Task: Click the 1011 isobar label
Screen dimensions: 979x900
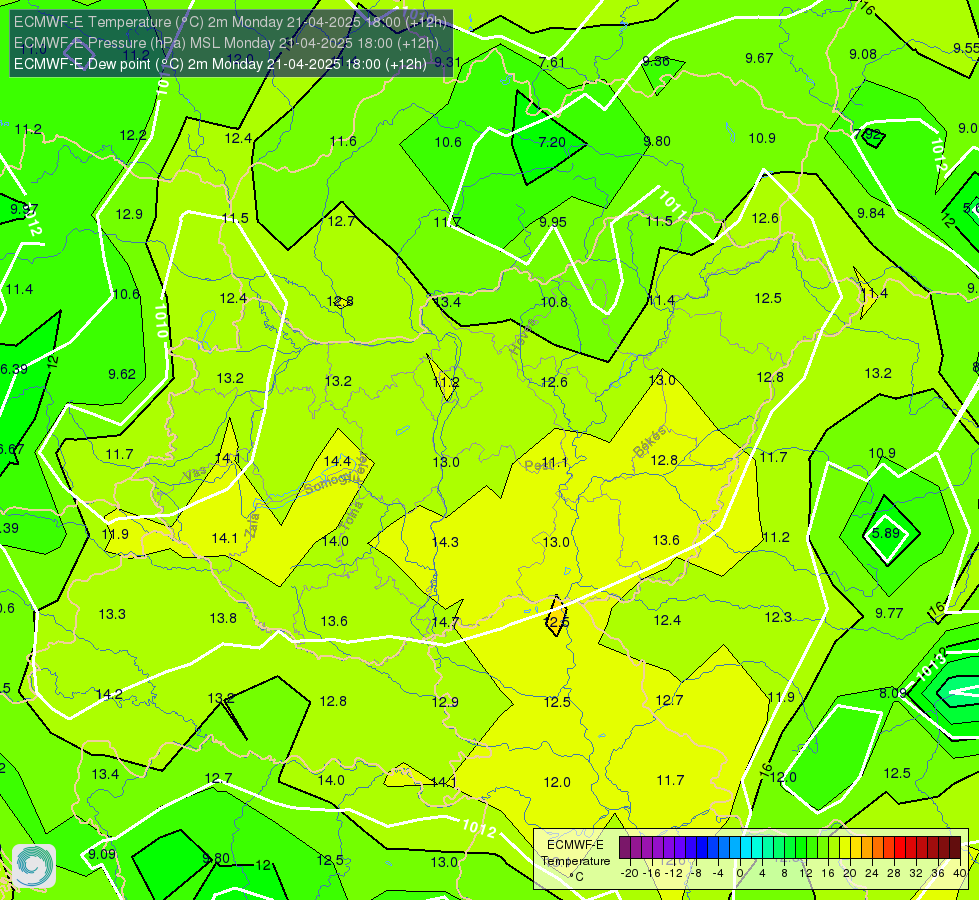Action: click(x=672, y=205)
